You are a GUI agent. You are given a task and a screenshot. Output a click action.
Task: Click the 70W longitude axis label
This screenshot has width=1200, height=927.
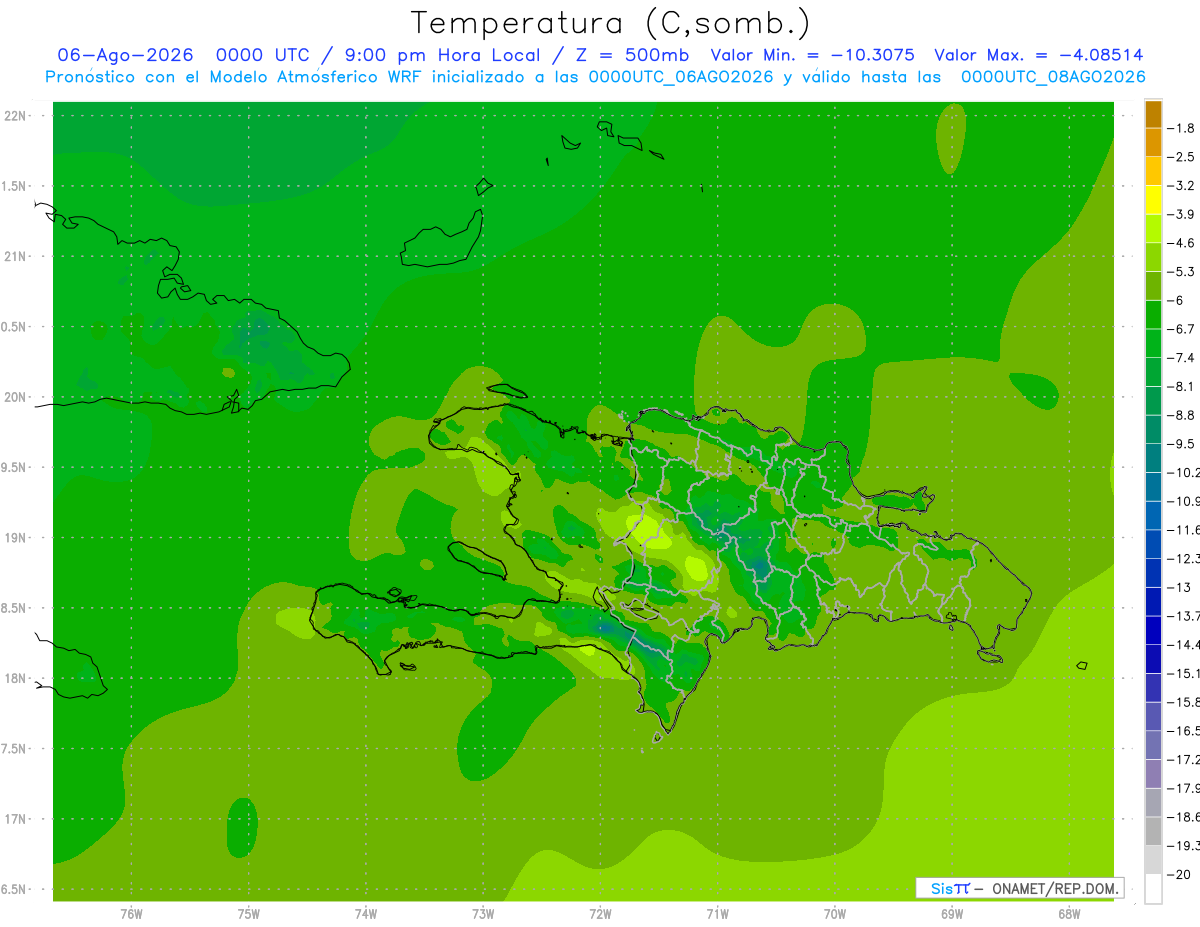pyautogui.click(x=835, y=913)
